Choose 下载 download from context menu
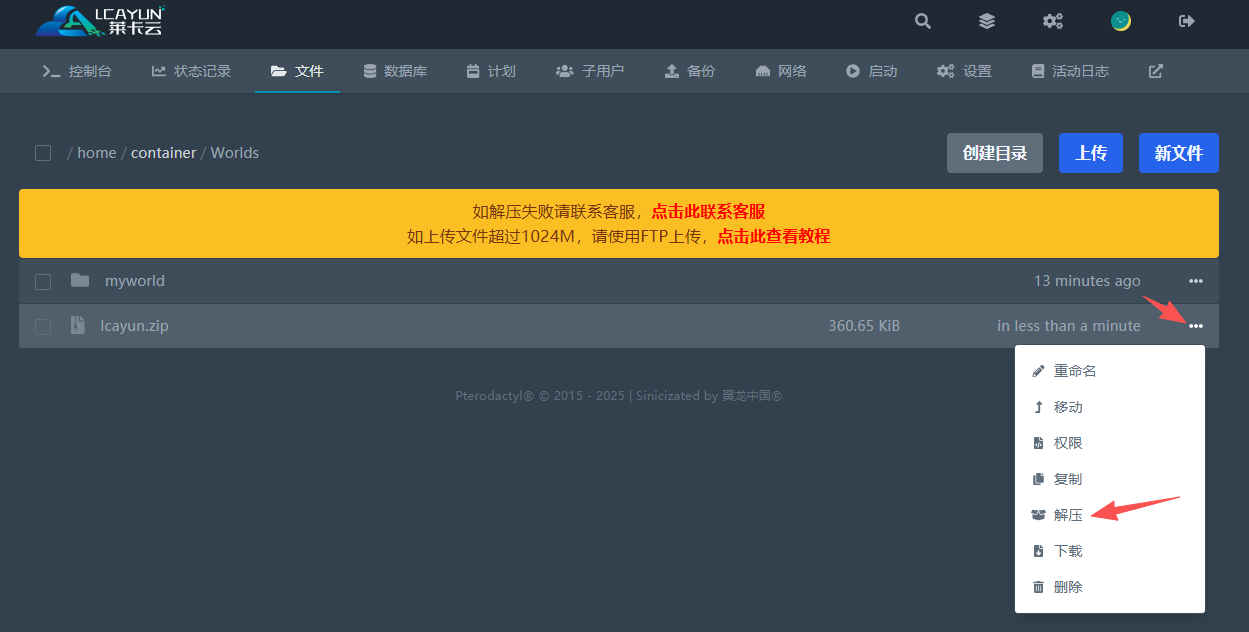The height and width of the screenshot is (632, 1249). 1110,551
